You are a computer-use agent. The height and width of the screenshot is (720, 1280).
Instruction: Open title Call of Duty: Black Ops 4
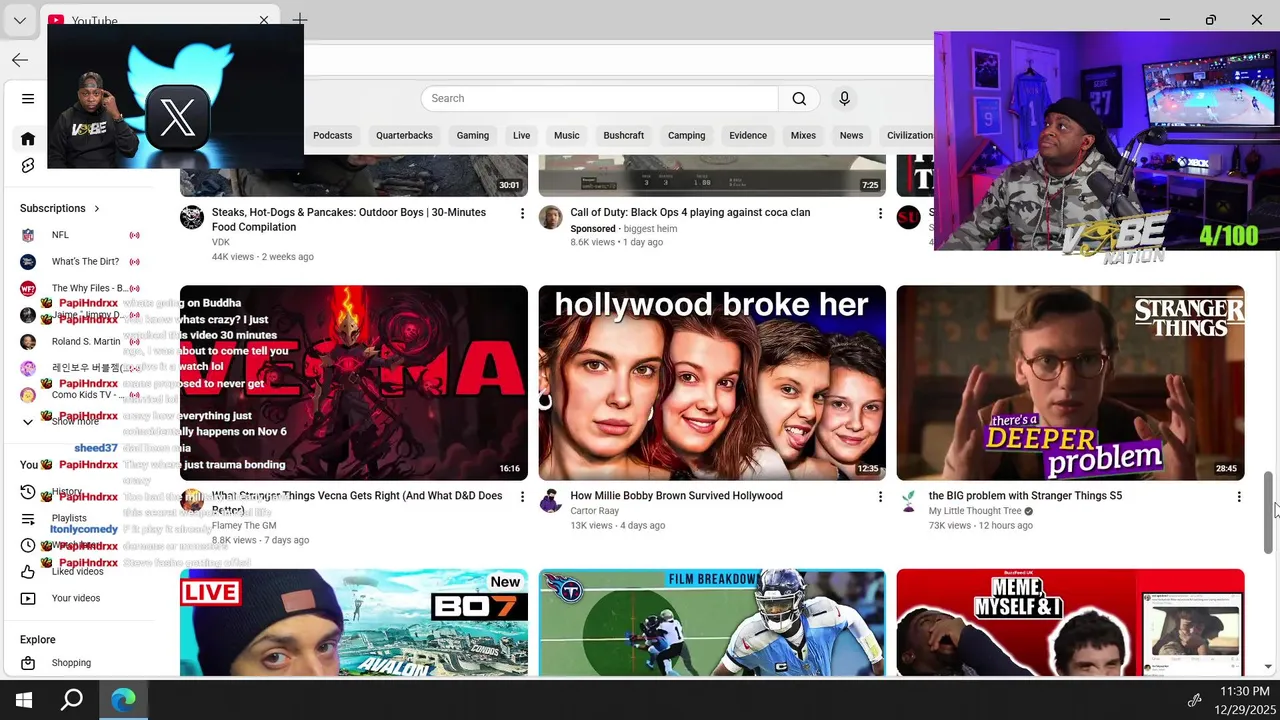pos(690,212)
